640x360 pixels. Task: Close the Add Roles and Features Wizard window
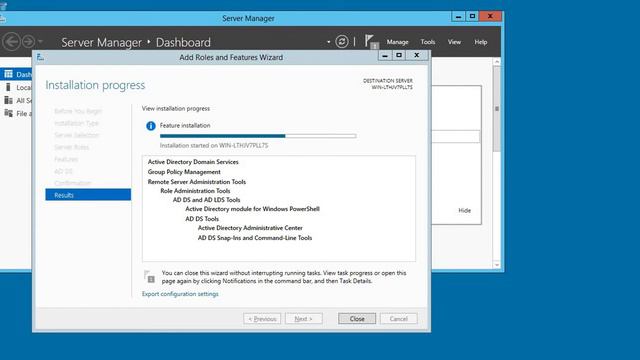(417, 56)
